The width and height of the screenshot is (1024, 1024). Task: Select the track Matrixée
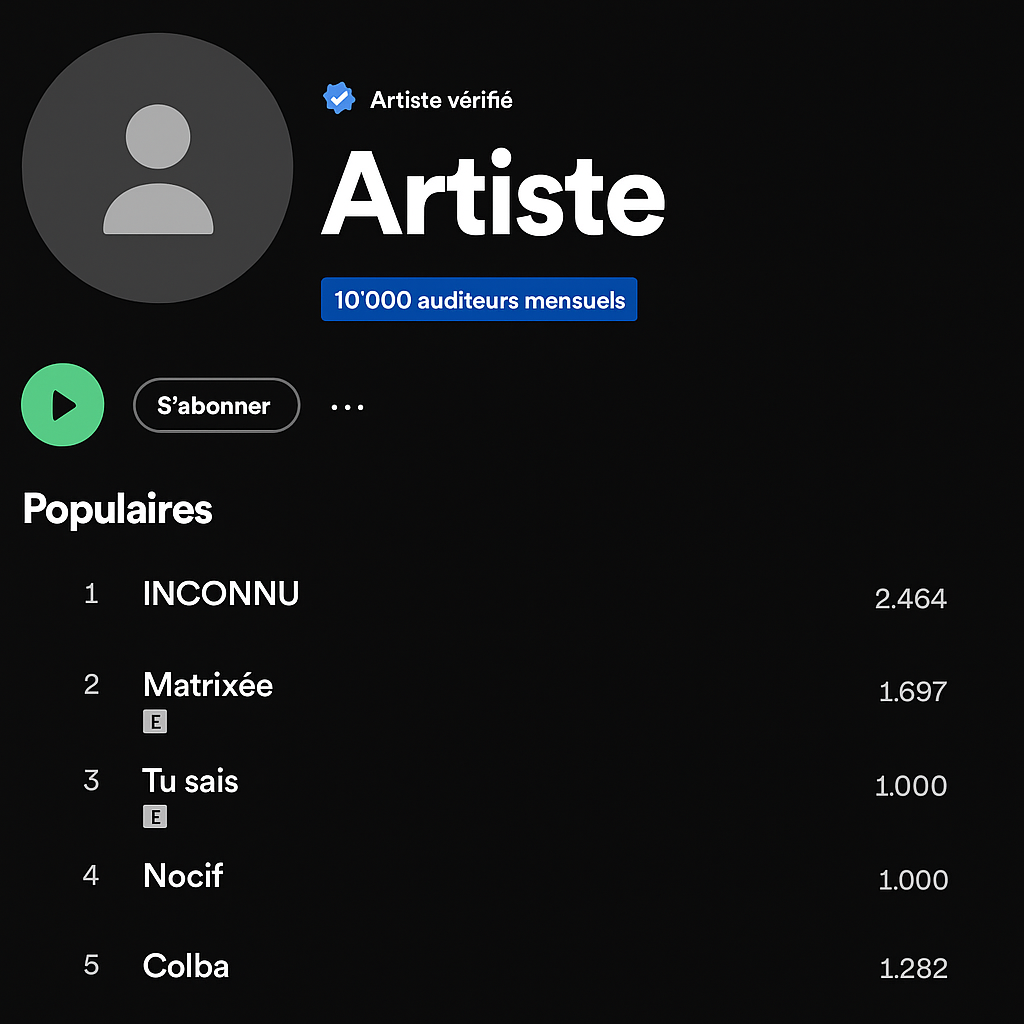(x=207, y=686)
